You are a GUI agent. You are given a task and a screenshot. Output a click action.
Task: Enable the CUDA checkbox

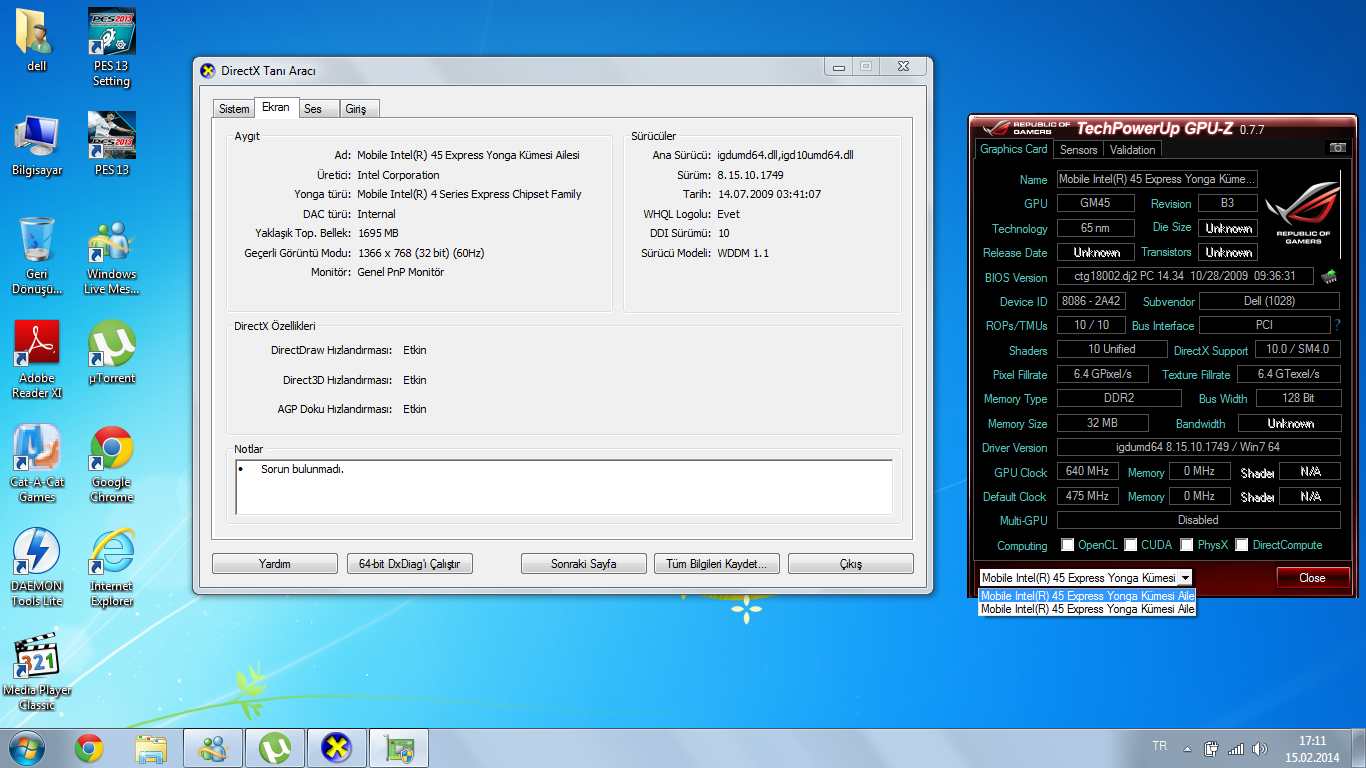coord(1131,545)
